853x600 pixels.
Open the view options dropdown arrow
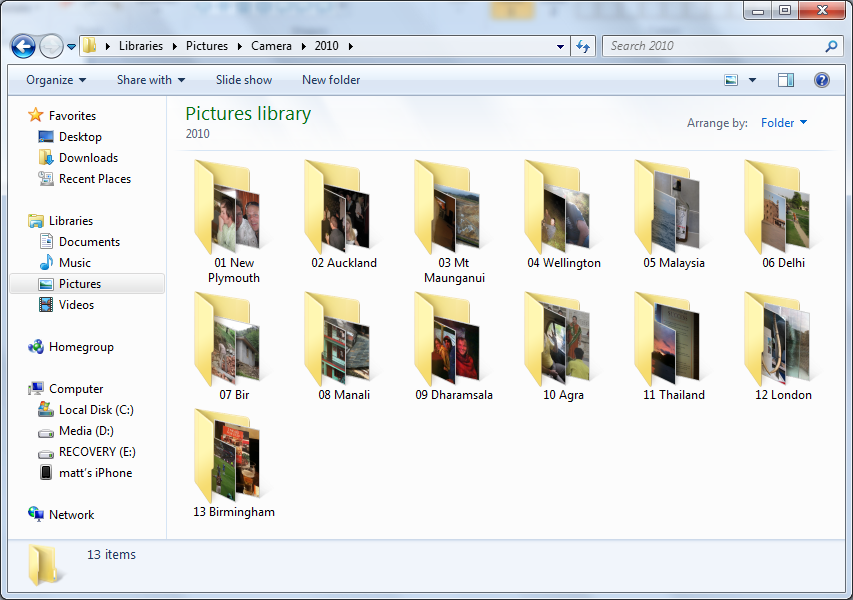[x=752, y=80]
